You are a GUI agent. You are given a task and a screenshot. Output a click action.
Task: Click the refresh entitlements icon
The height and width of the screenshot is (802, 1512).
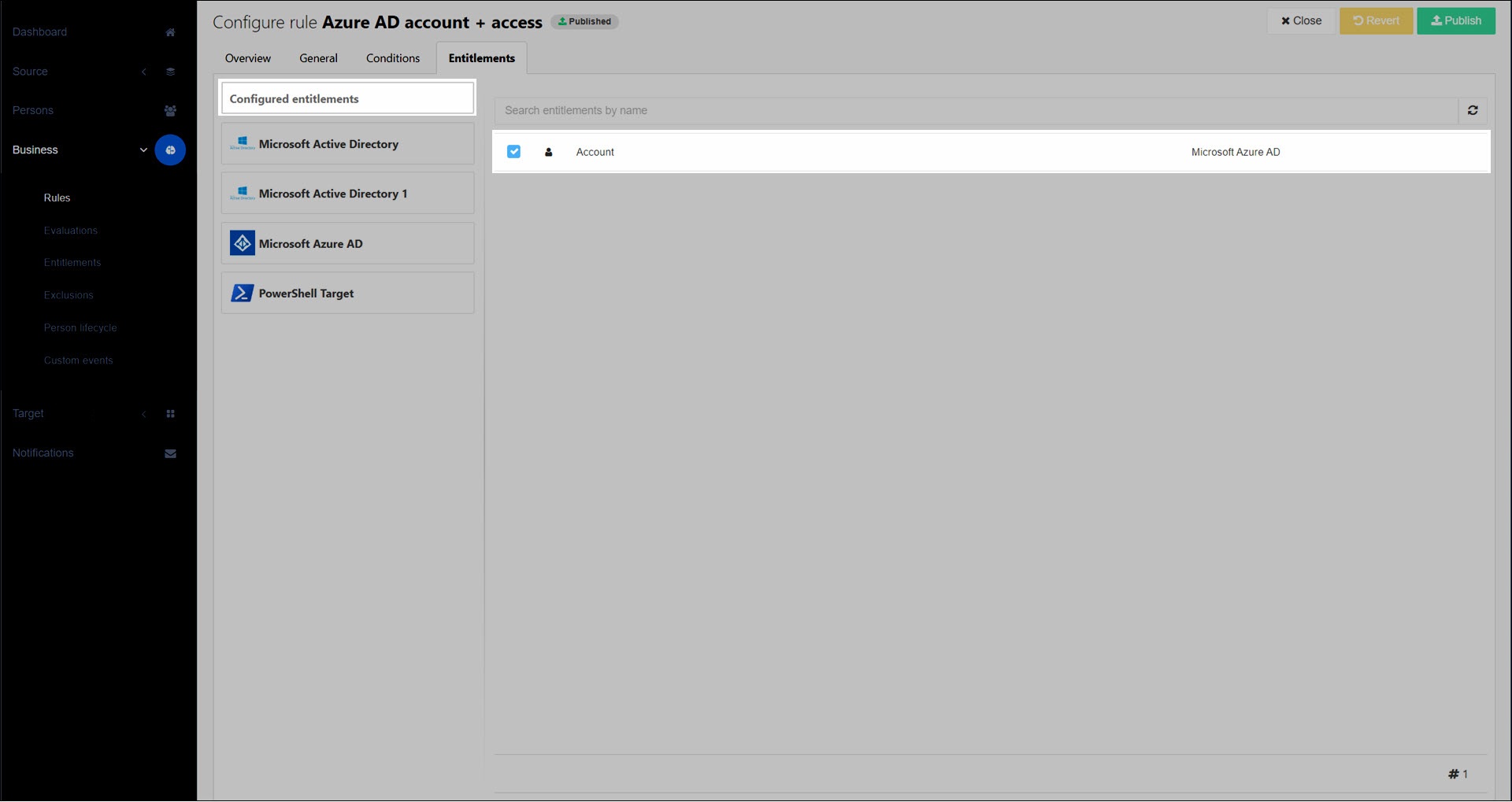[x=1473, y=111]
